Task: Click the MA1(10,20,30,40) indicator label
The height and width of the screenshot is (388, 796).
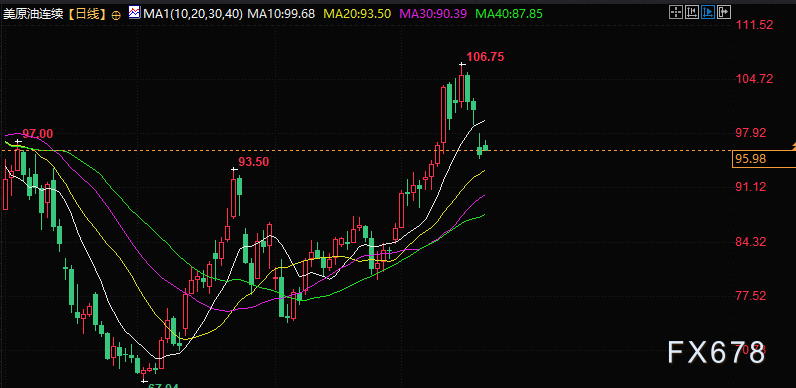Action: click(193, 14)
